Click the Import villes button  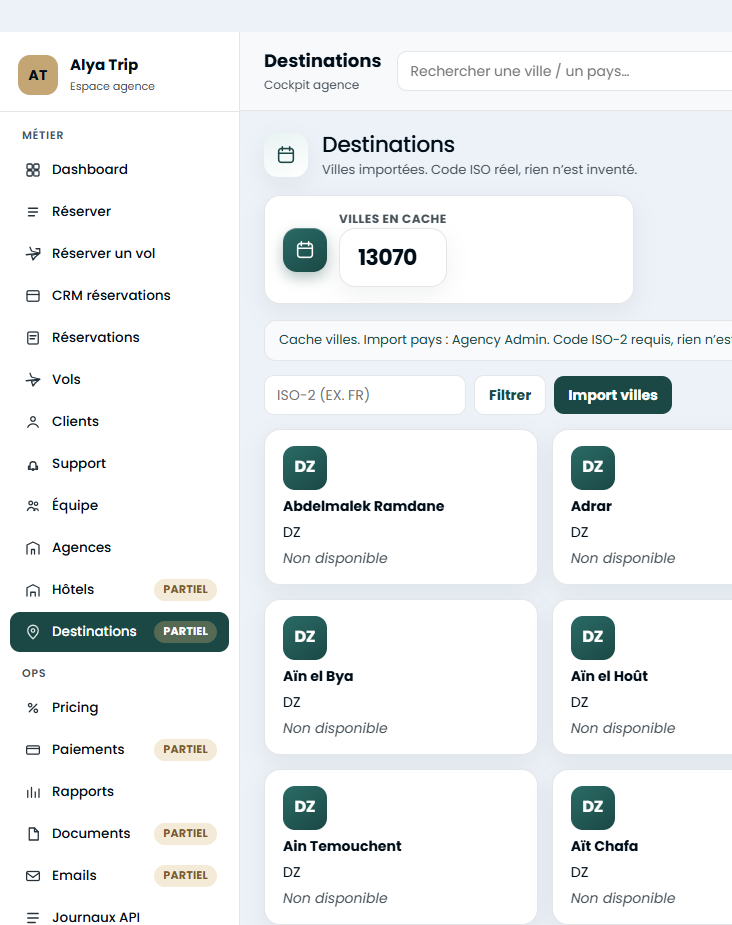point(612,395)
